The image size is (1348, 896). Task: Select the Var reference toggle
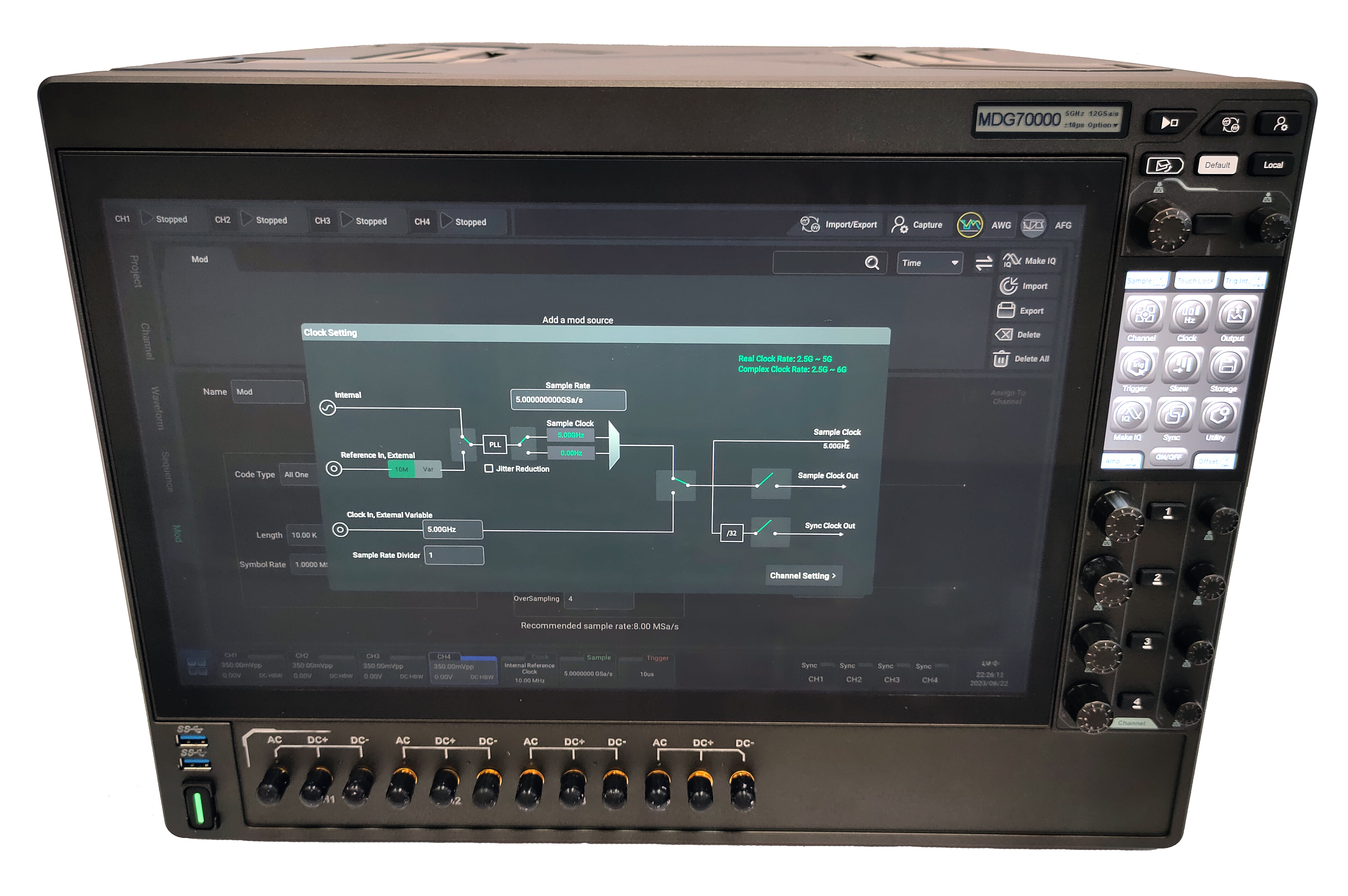point(428,469)
